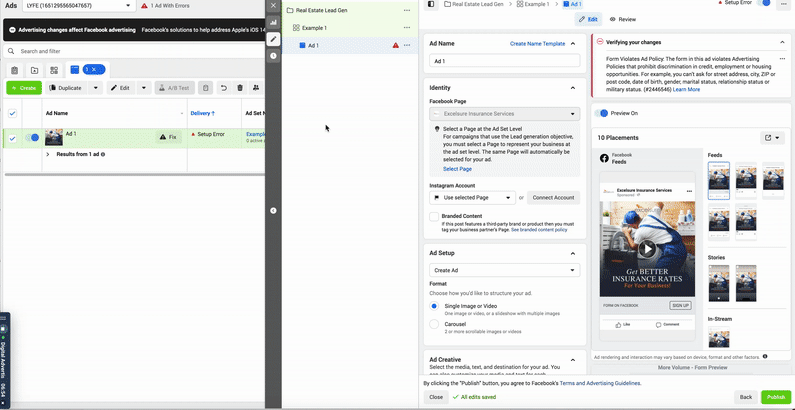Click the green Publish button
The height and width of the screenshot is (410, 795).
[x=775, y=397]
